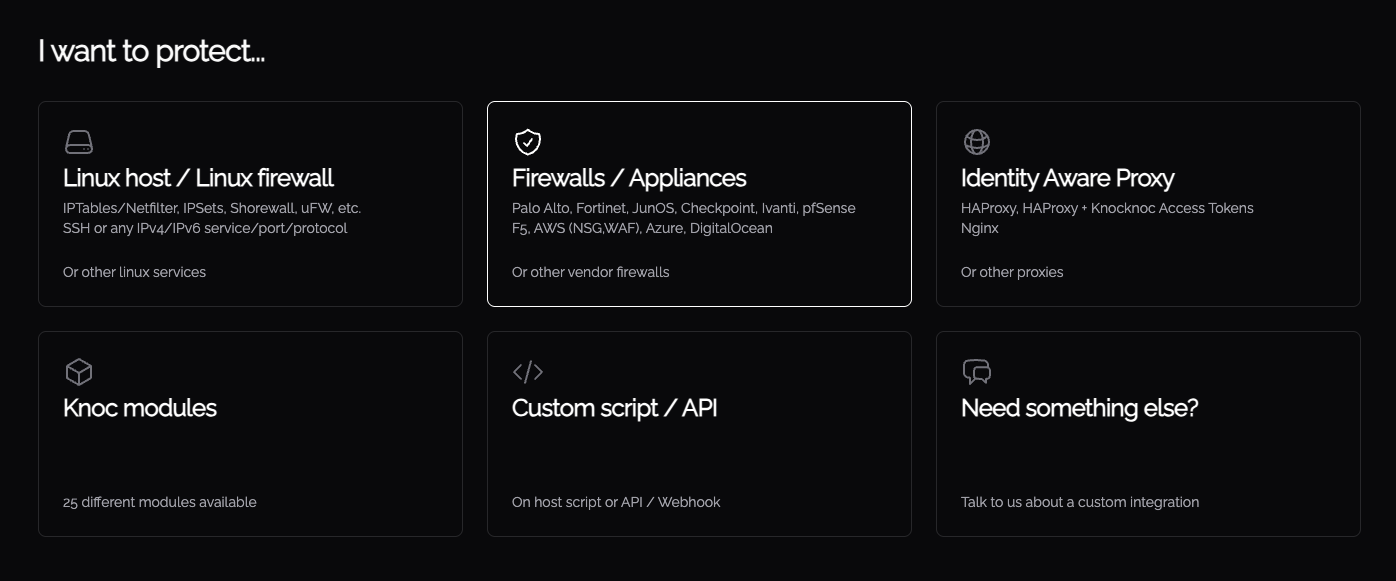The width and height of the screenshot is (1396, 581).
Task: Click the Need something else? heading
Action: point(1079,408)
